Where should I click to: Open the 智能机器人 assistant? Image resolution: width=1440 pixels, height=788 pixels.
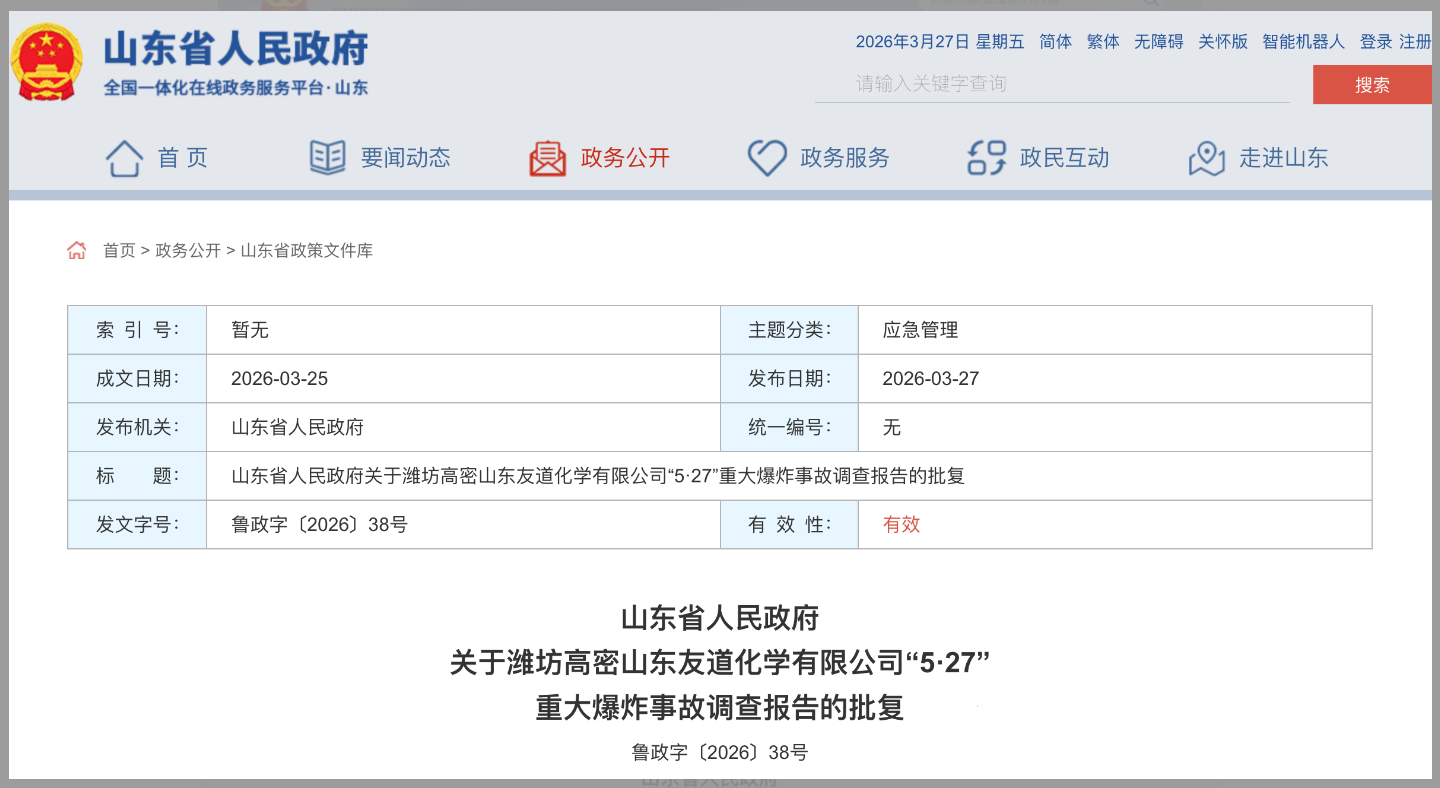click(x=1303, y=42)
